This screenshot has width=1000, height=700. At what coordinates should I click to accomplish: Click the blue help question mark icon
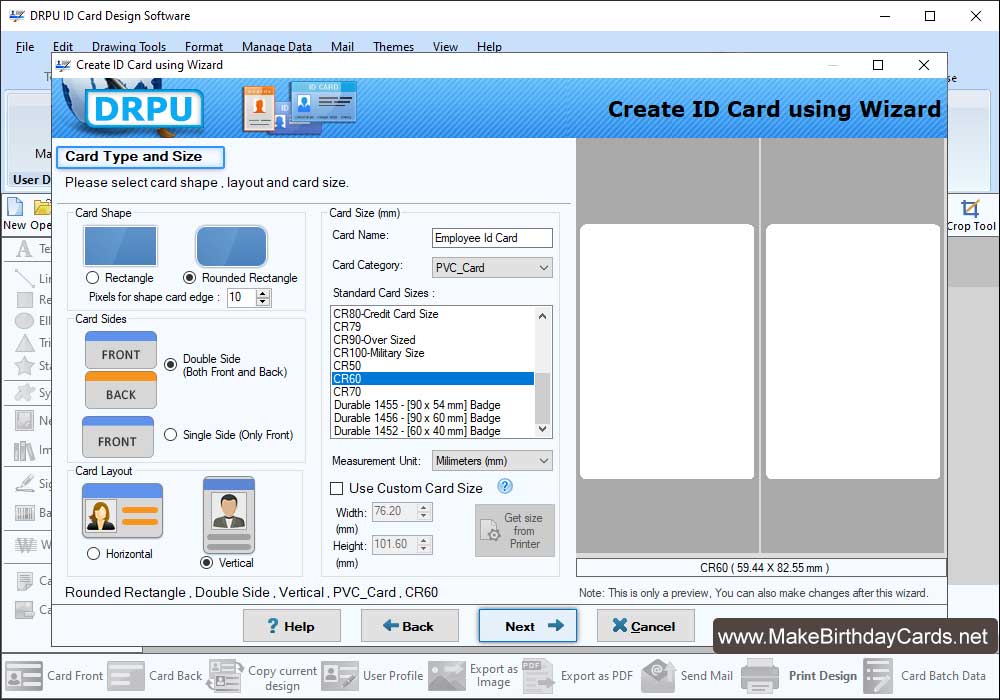504,486
